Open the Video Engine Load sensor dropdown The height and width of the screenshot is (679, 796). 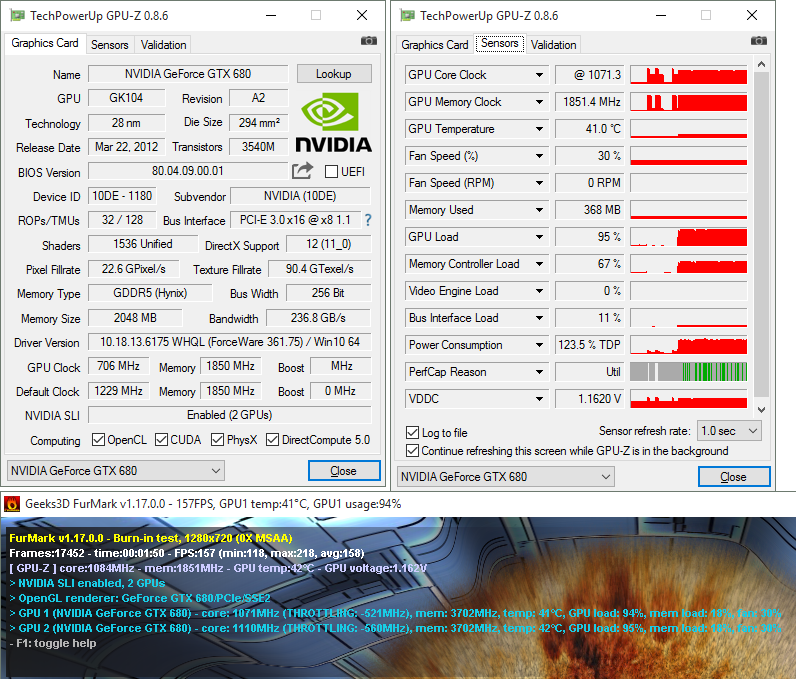539,291
